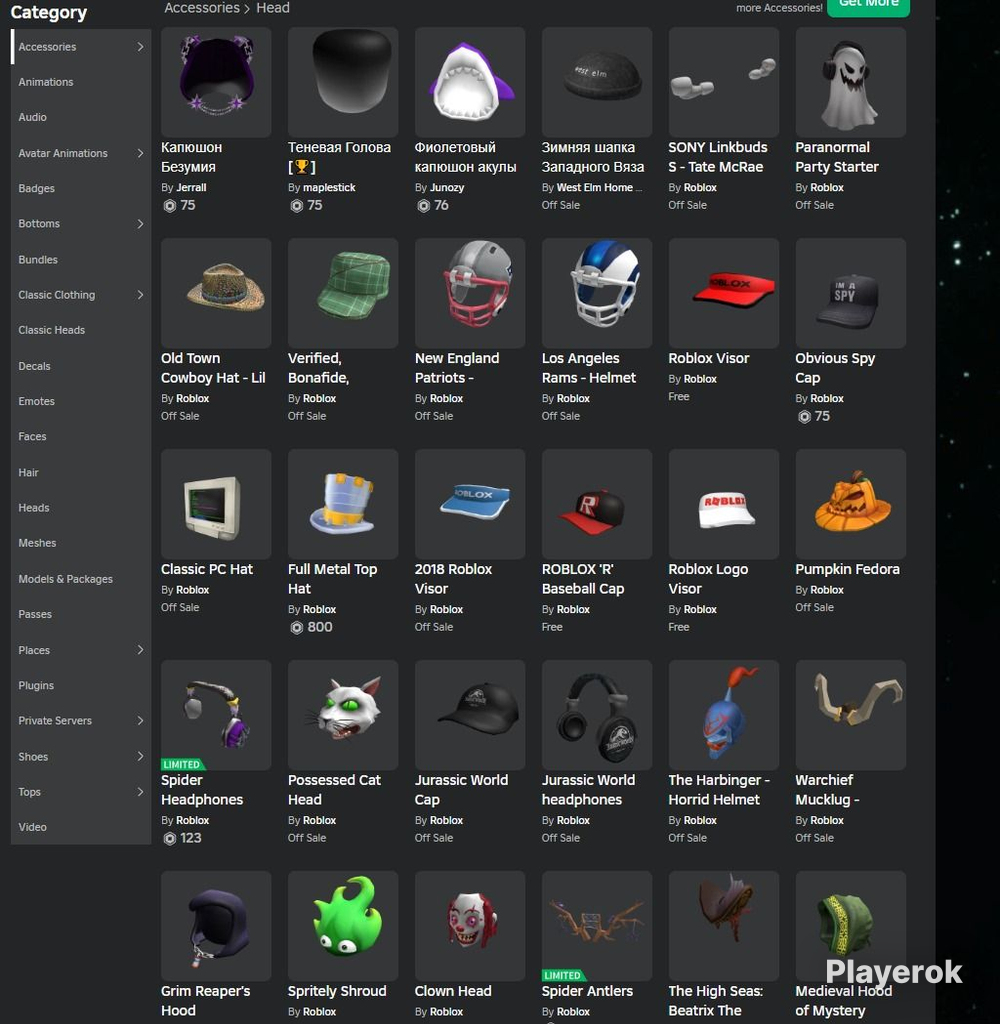This screenshot has height=1024, width=1000.
Task: Open the Теневая Голова item thumbnail
Action: (343, 82)
